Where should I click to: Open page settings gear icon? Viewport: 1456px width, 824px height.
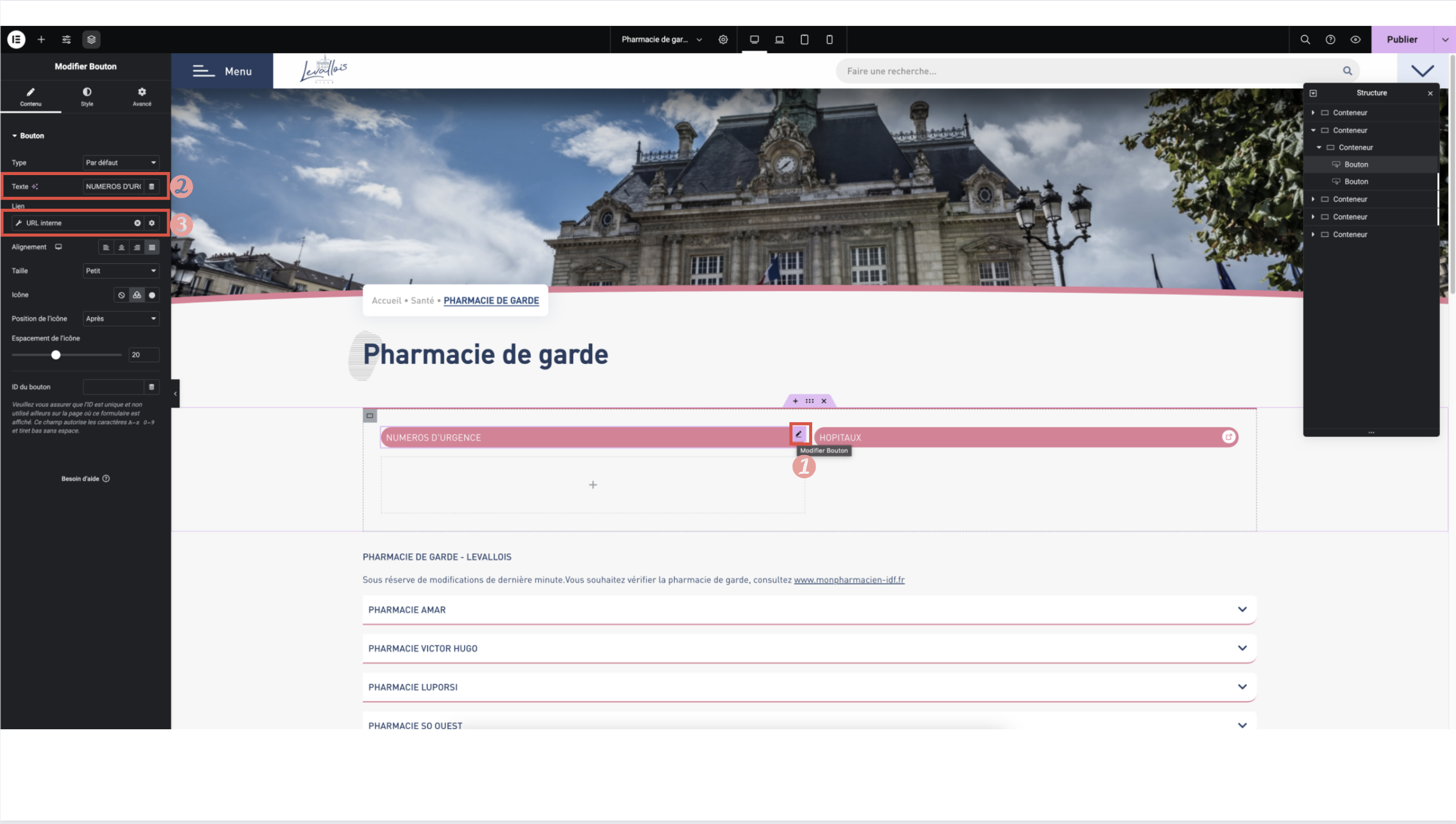click(723, 39)
